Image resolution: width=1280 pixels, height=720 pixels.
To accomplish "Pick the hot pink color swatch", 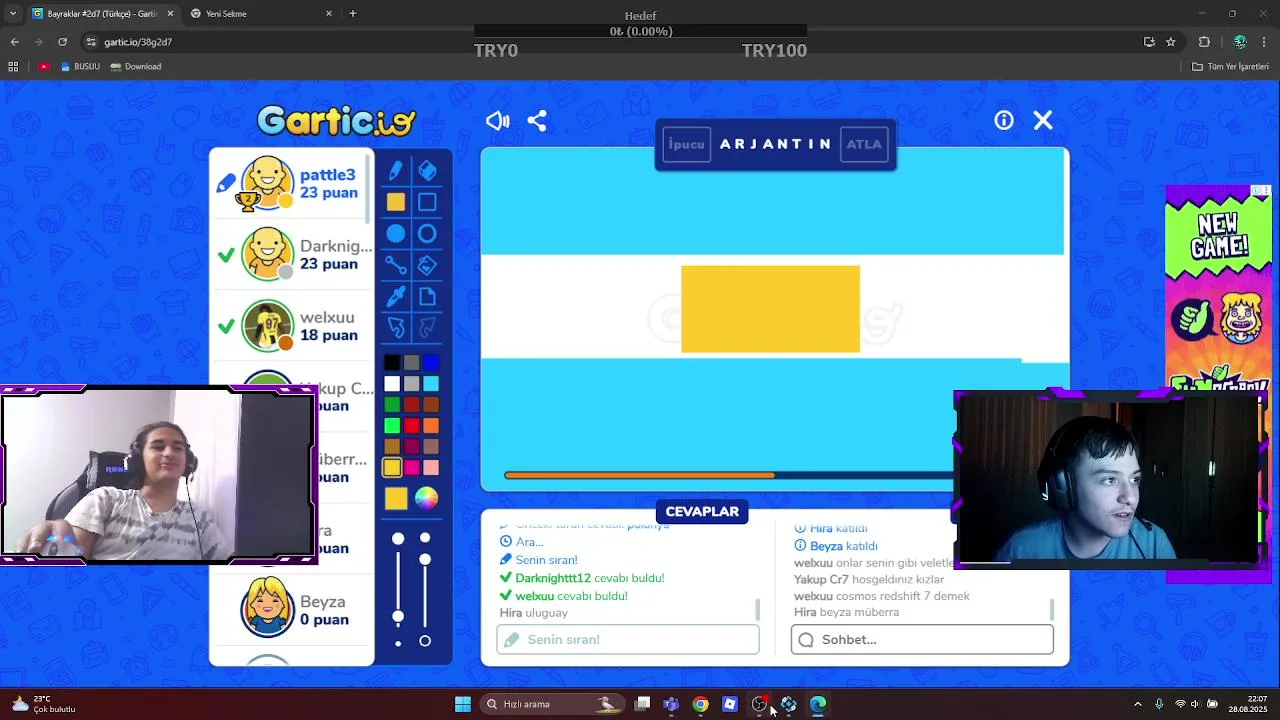I will click(411, 468).
